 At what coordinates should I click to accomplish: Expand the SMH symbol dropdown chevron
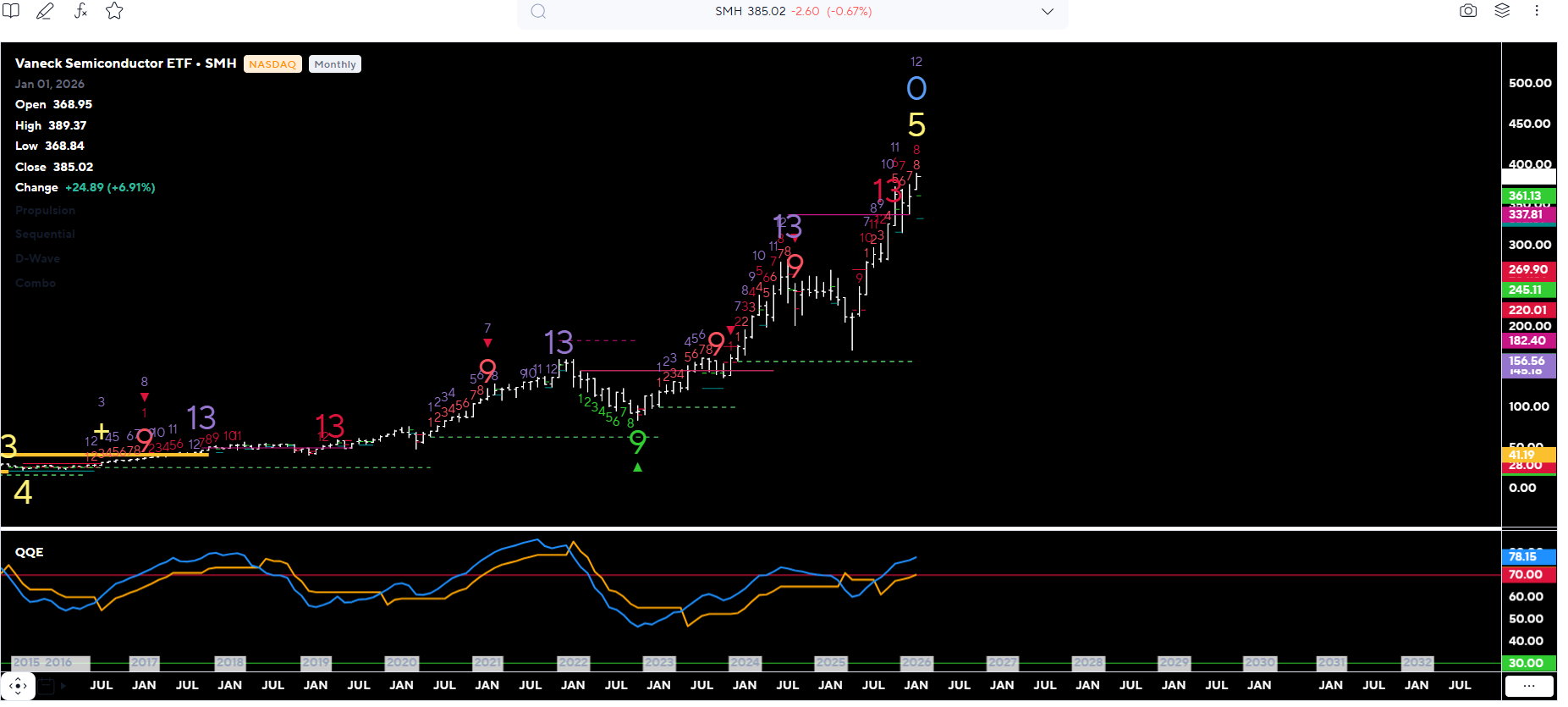pyautogui.click(x=1048, y=12)
